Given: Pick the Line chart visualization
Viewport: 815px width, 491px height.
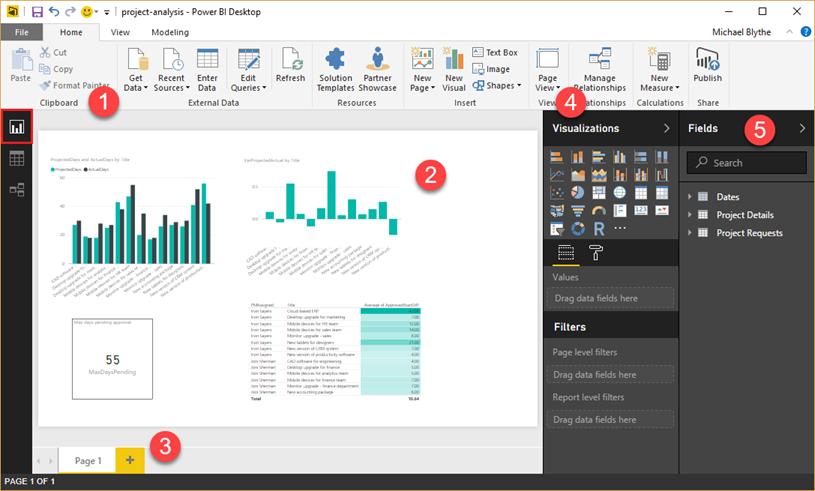Looking at the screenshot, I should click(557, 175).
